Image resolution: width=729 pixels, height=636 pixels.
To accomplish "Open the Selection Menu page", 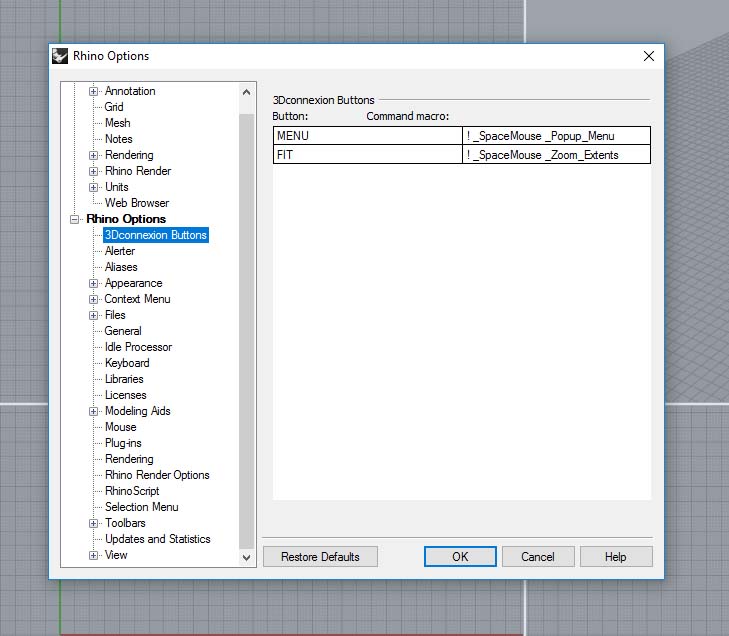I will coord(142,507).
